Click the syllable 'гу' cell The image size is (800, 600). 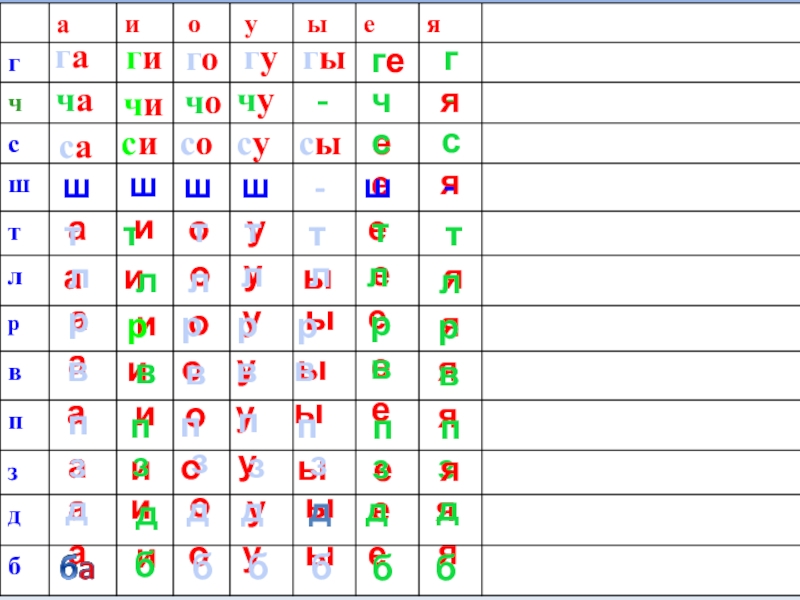click(261, 62)
